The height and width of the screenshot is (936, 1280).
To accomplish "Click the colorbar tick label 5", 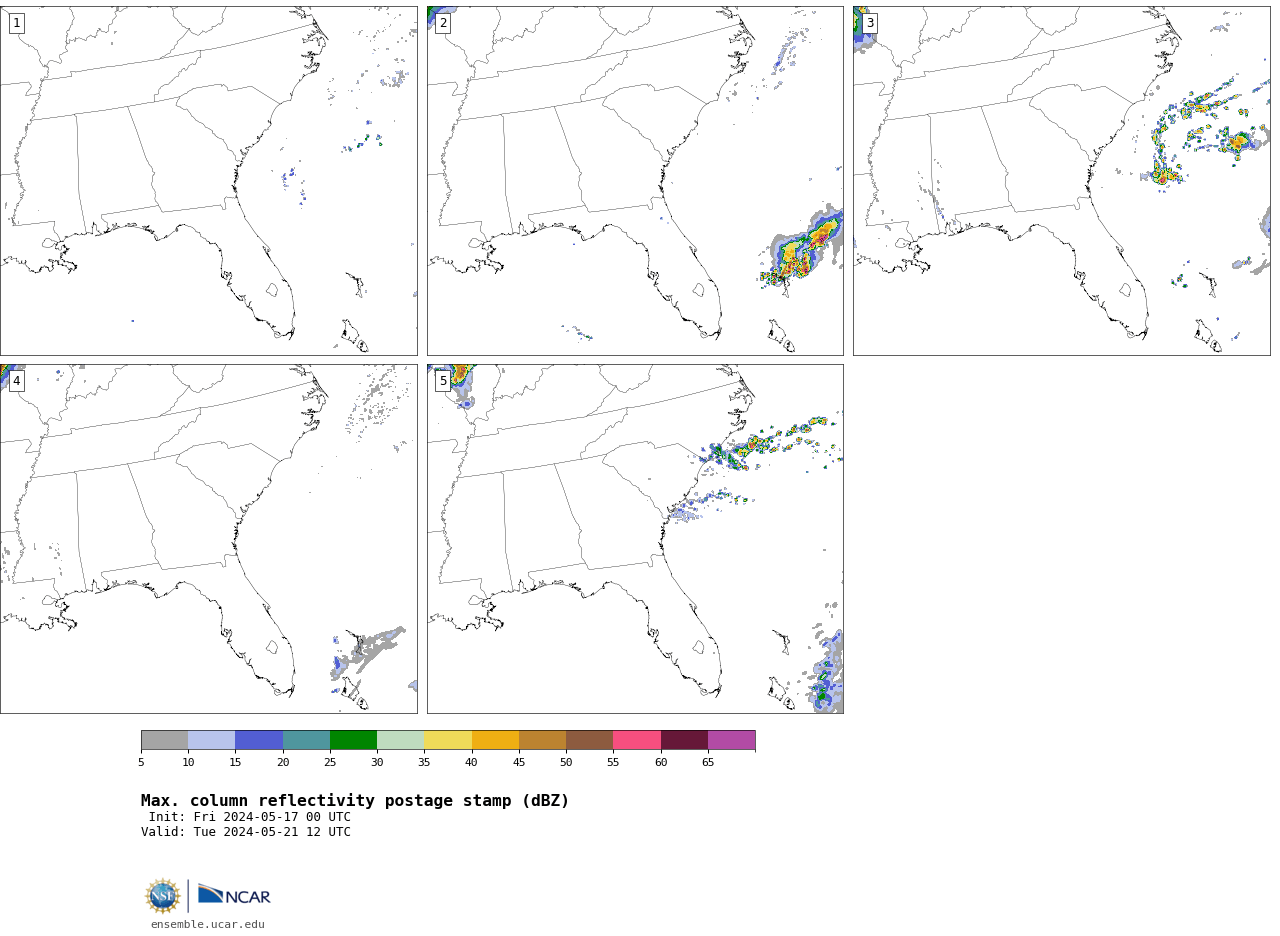I will click(x=141, y=763).
